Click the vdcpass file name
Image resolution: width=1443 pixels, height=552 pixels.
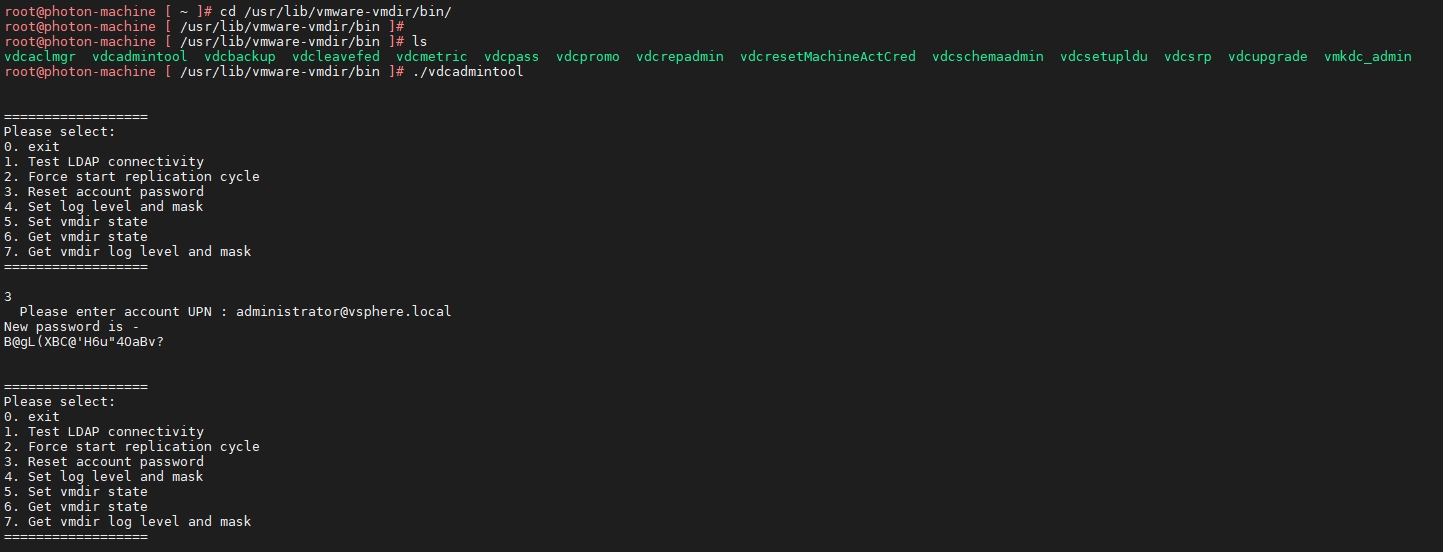(511, 57)
